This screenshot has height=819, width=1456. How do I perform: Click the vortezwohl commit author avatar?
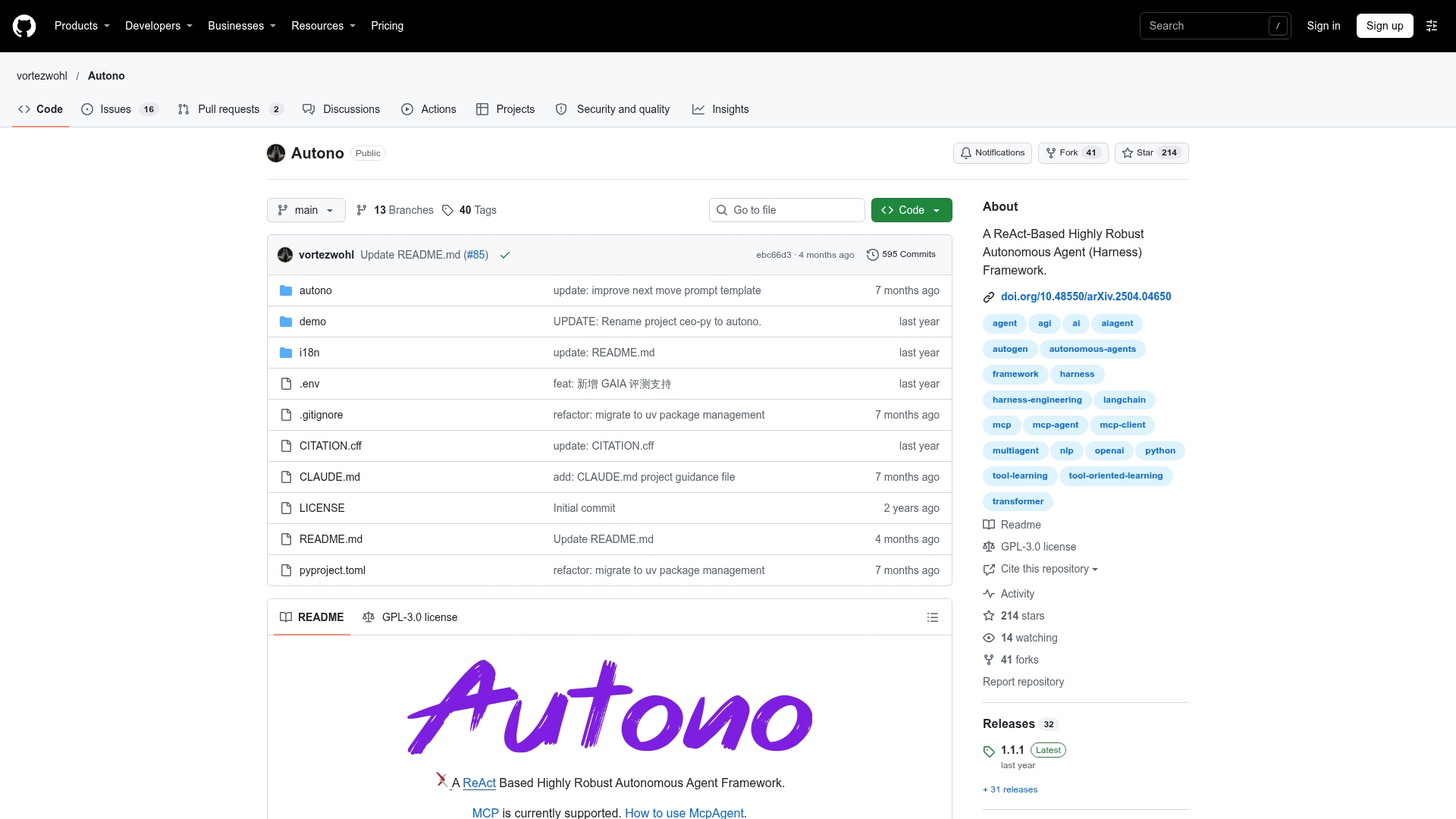pos(285,255)
